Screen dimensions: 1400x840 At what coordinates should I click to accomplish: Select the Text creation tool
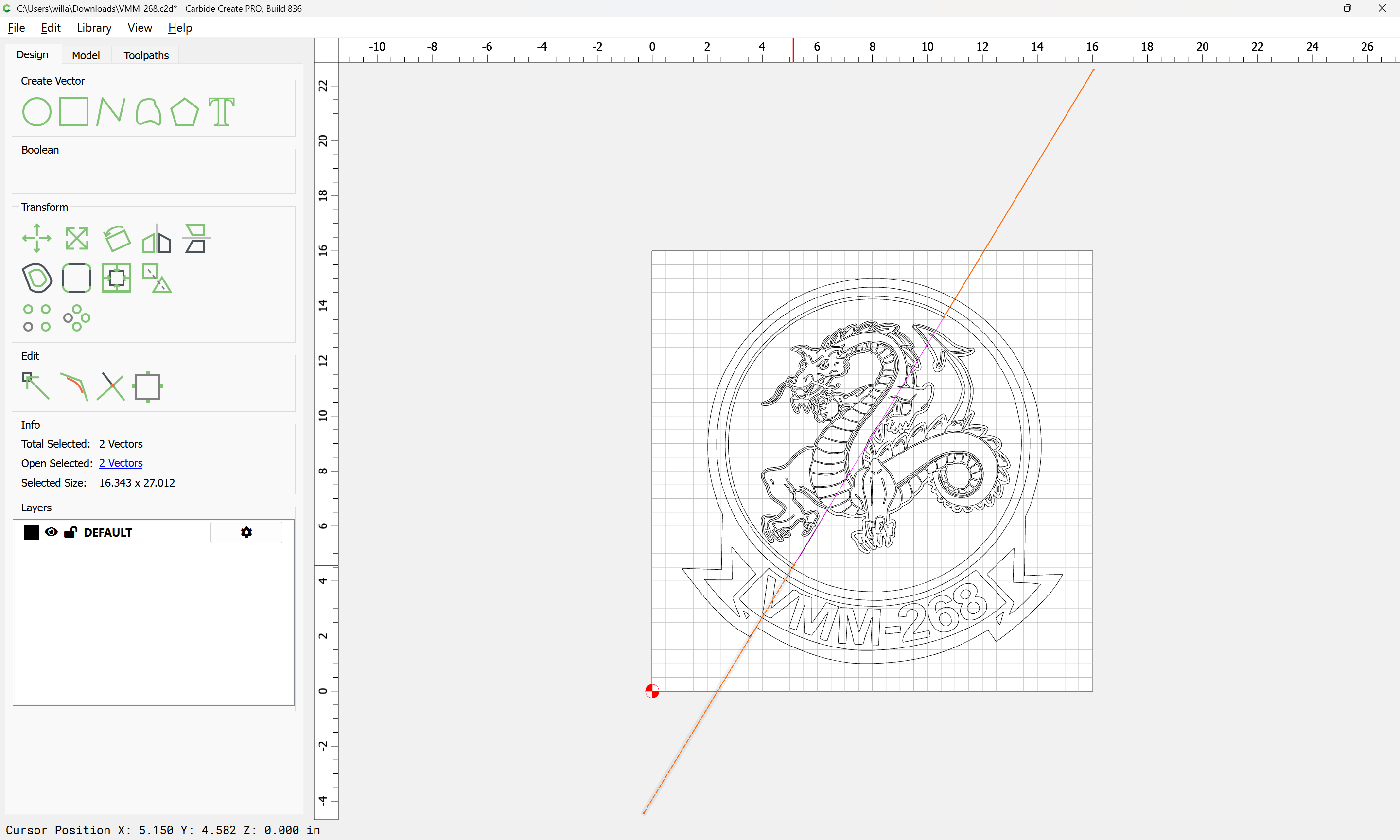point(221,111)
